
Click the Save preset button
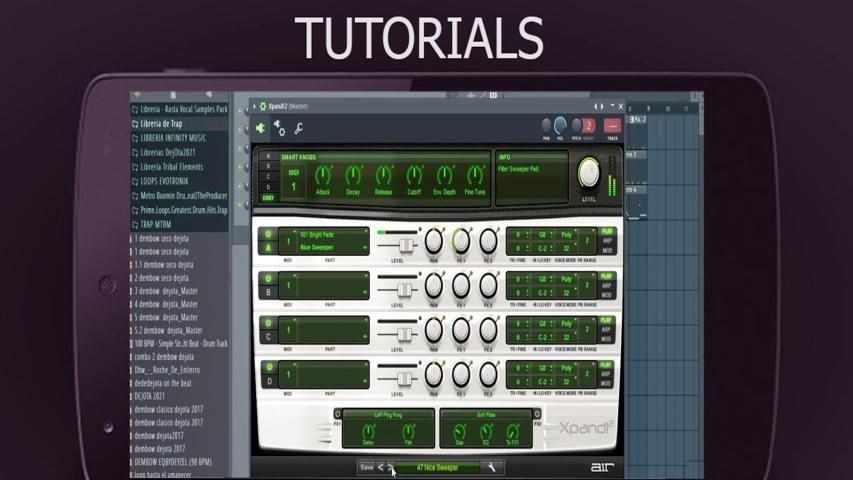(x=366, y=467)
